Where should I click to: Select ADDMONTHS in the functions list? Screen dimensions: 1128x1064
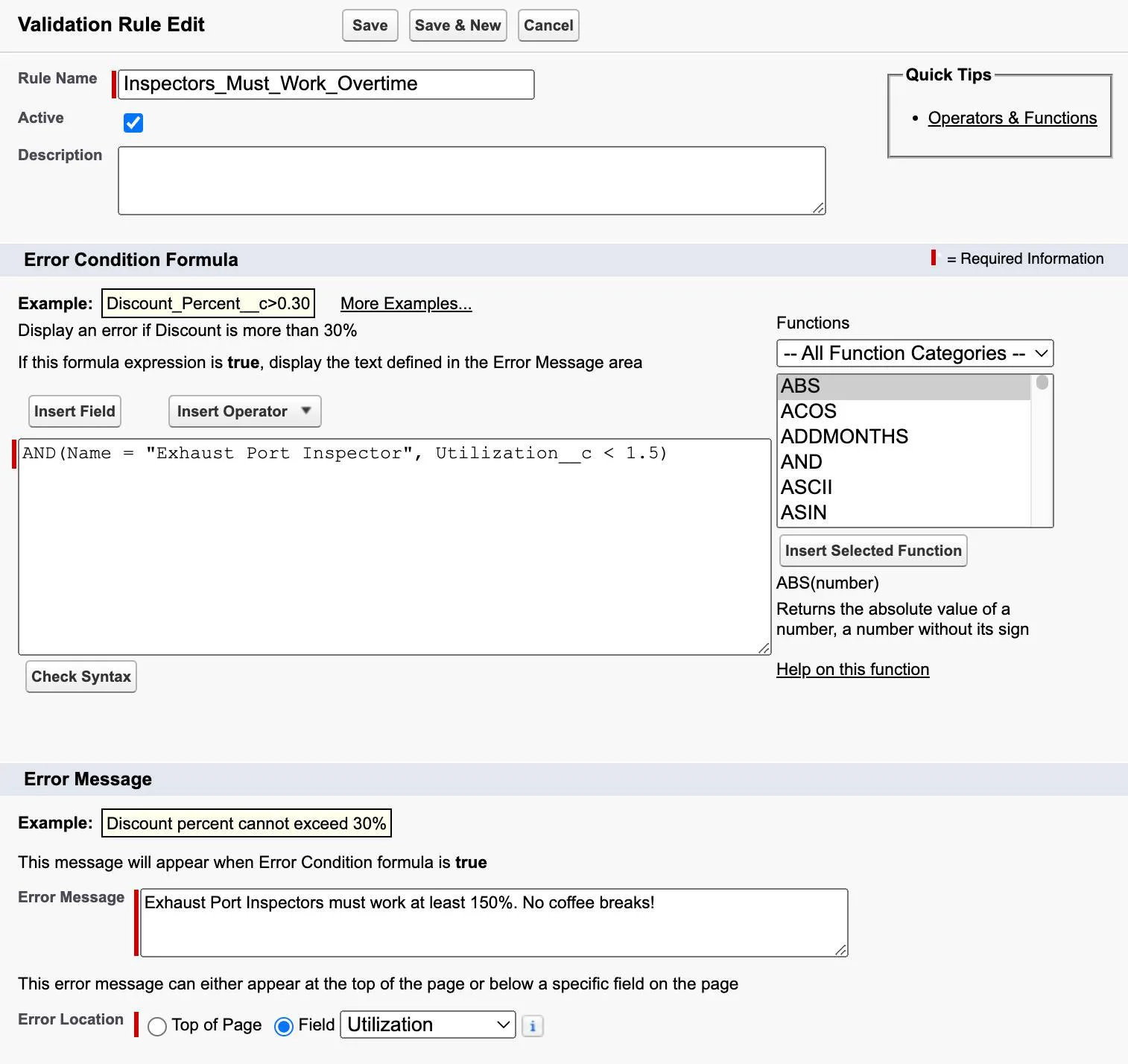[904, 437]
